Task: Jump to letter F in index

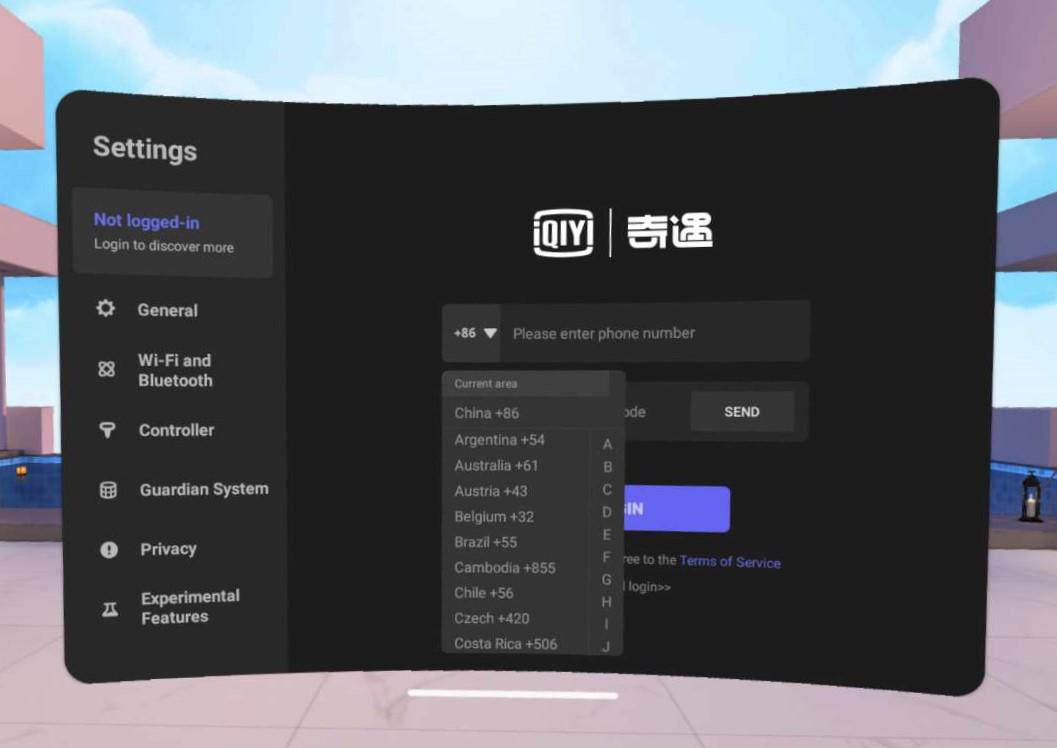Action: pos(607,557)
